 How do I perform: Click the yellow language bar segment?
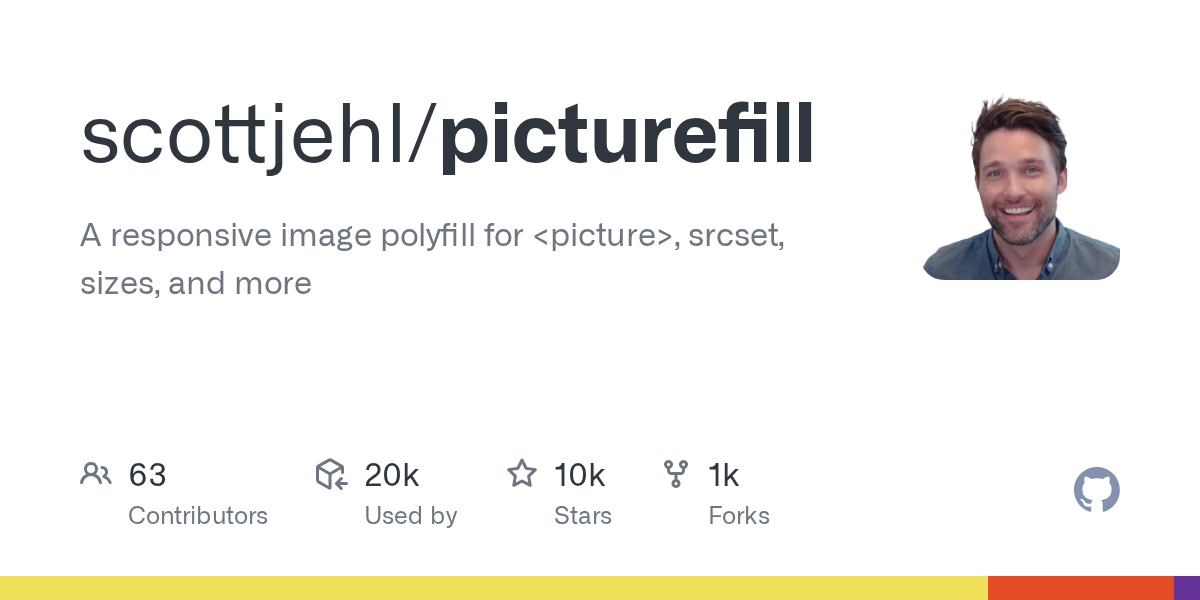[x=494, y=588]
